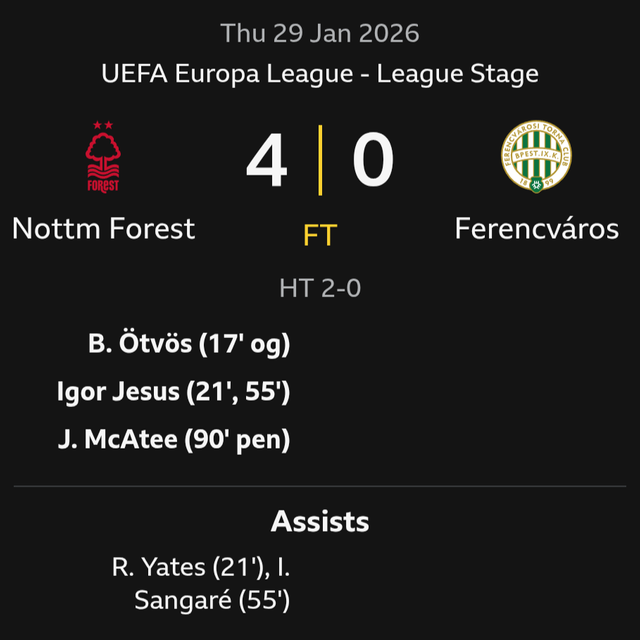Click the yellow divider between the scores

coord(320,160)
